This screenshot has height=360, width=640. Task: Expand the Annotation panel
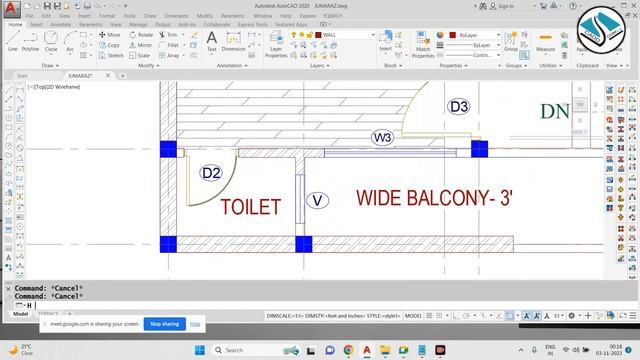click(232, 65)
